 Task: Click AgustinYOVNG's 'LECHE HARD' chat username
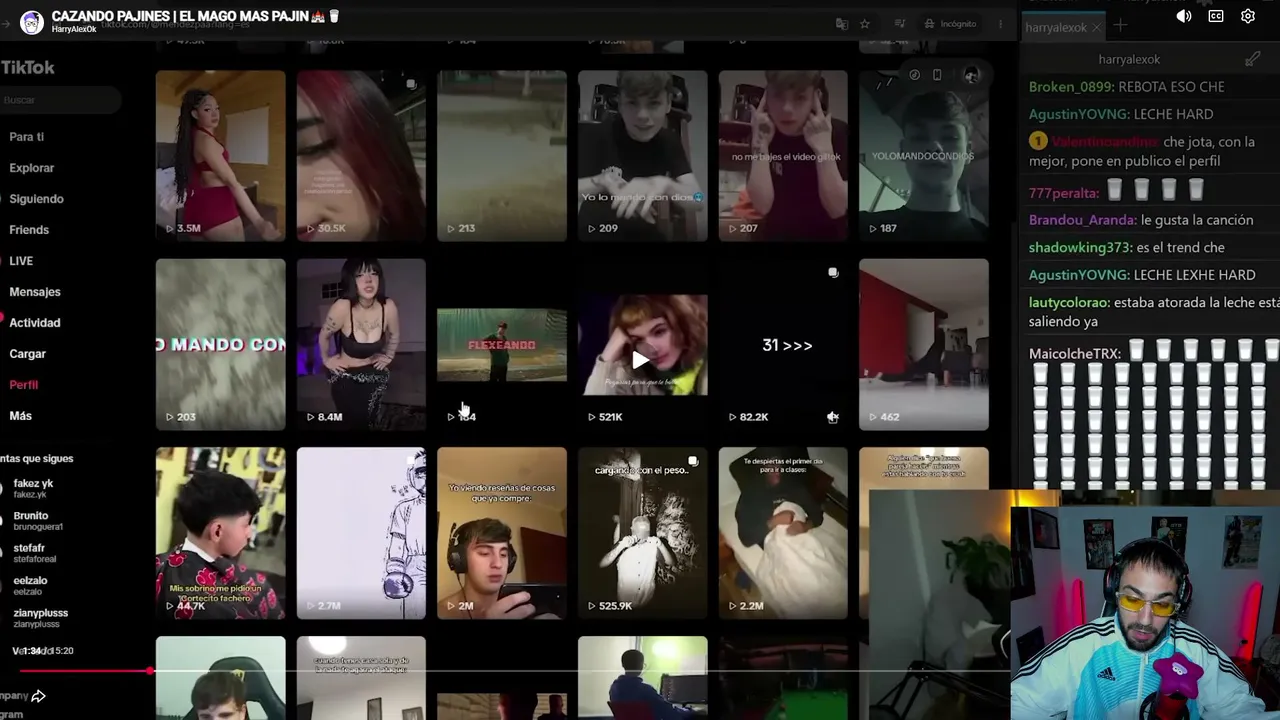[x=1076, y=114]
